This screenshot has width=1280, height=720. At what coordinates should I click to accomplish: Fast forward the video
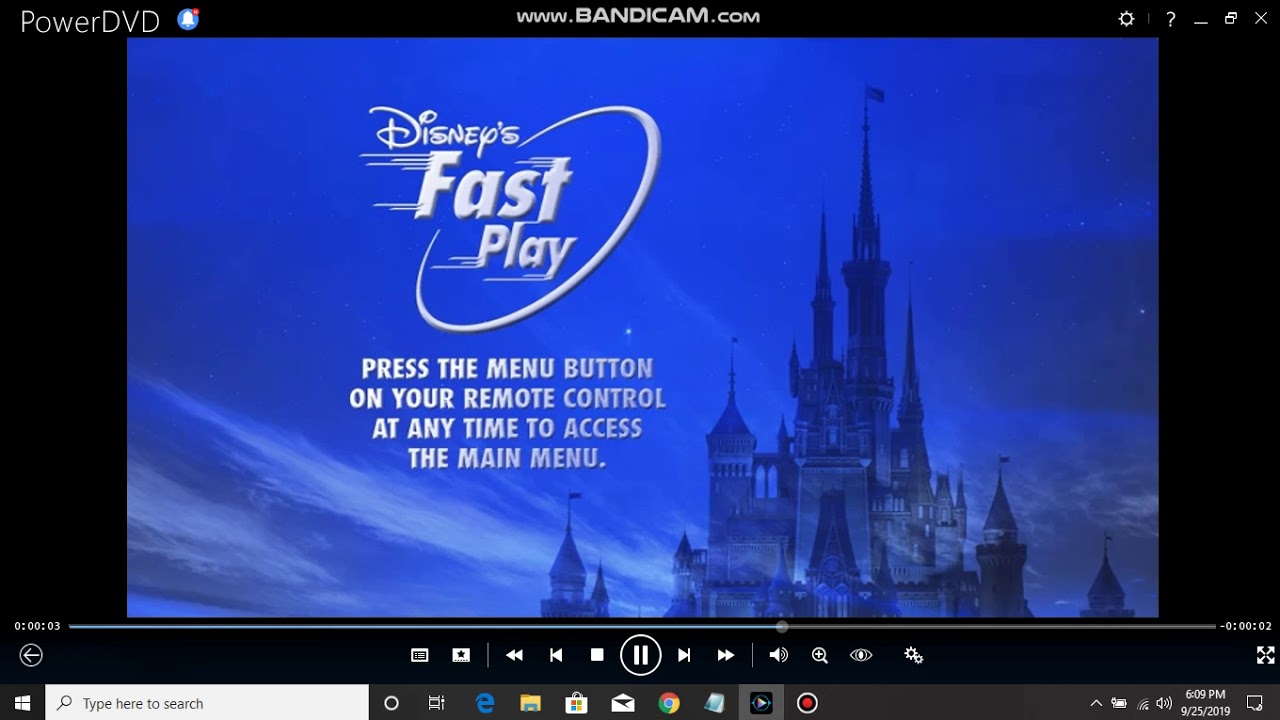coord(726,655)
